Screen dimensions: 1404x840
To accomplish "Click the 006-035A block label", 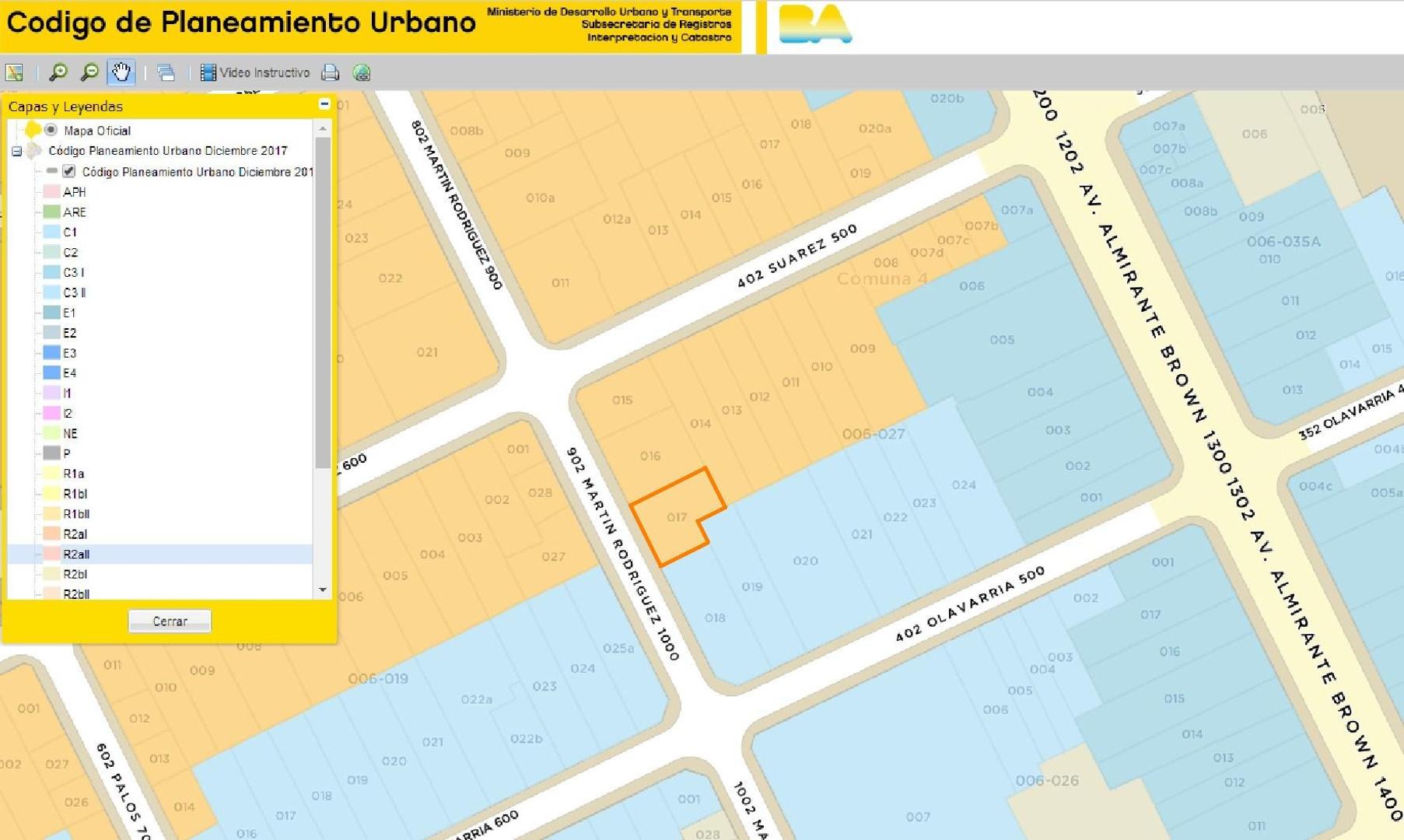I will (x=1283, y=242).
